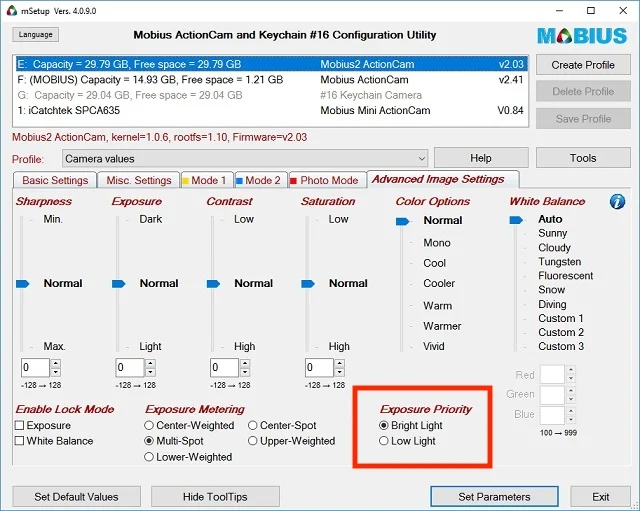Screen dimensions: 640x511
Task: Choose the Cloudy white balance option
Action: tap(554, 248)
